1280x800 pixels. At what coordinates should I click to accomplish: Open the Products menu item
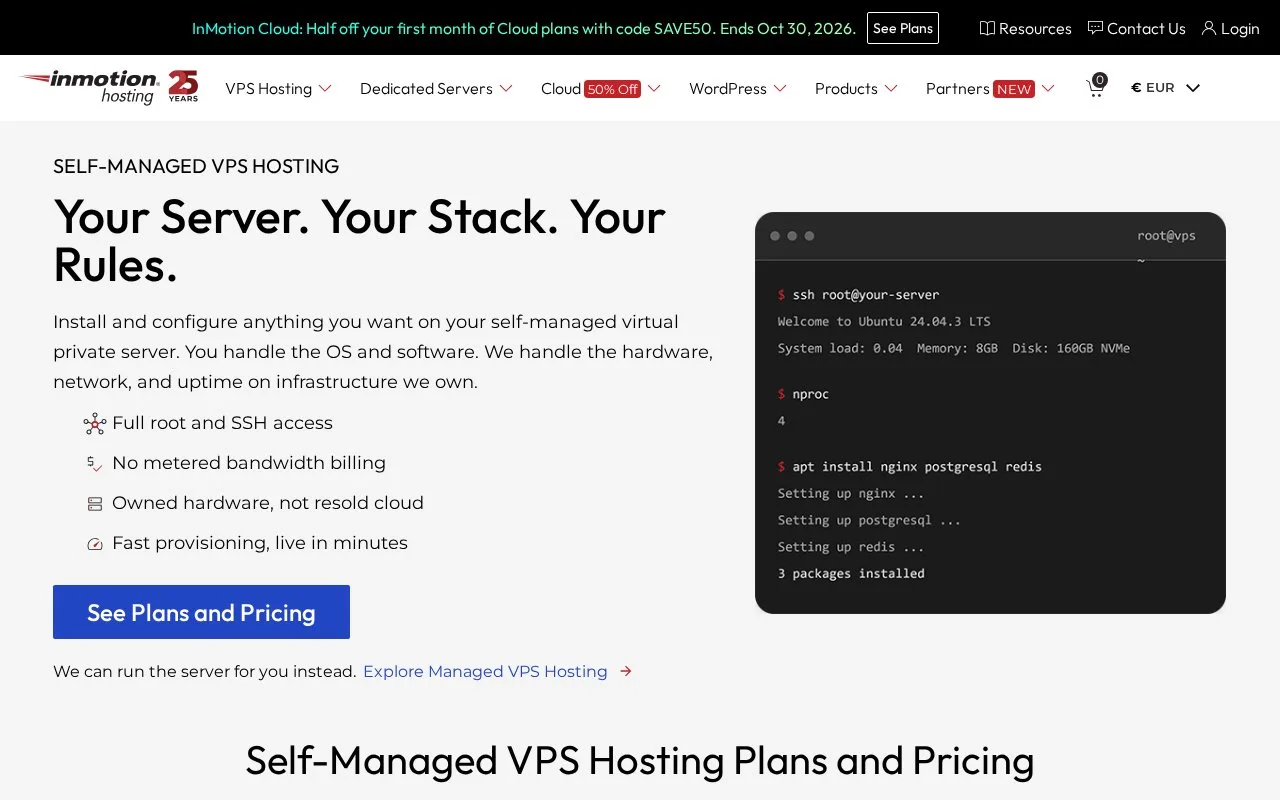coord(846,89)
